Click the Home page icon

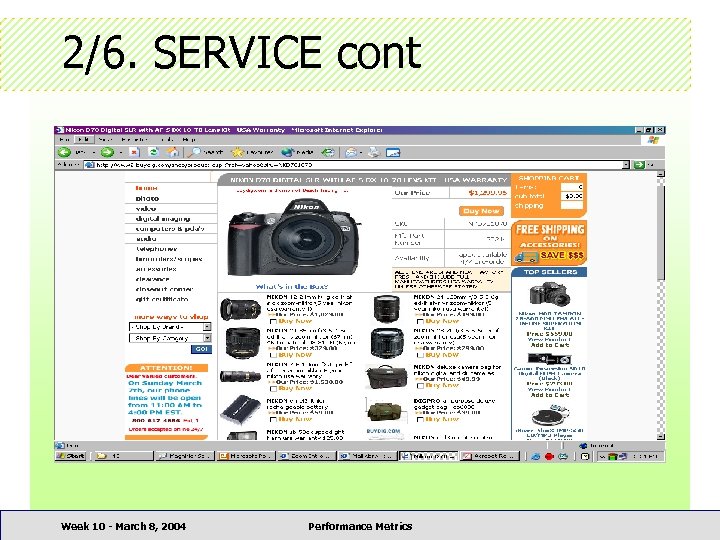click(173, 152)
